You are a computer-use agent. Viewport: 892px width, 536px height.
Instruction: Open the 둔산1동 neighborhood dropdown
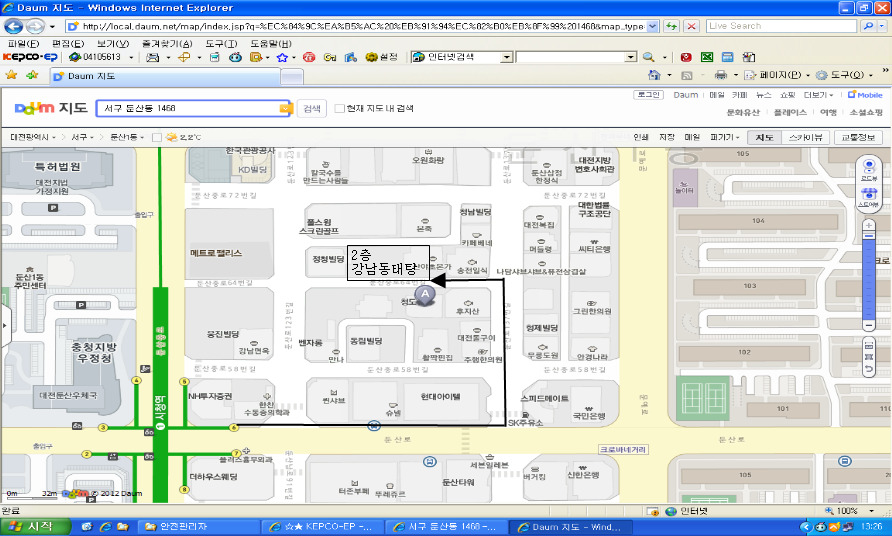(127, 137)
